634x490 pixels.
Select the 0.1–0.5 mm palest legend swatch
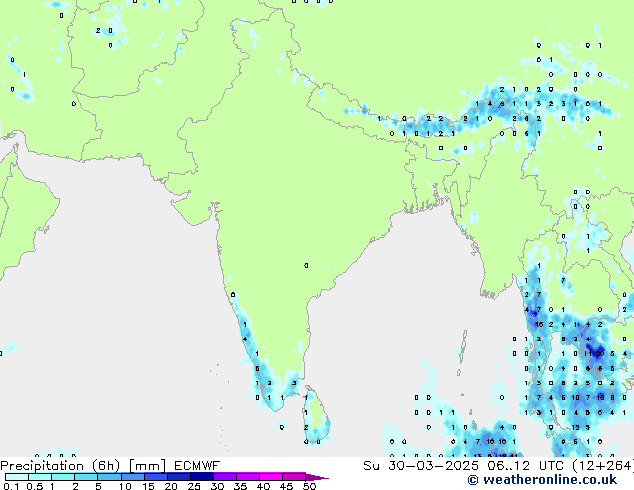click(x=17, y=477)
